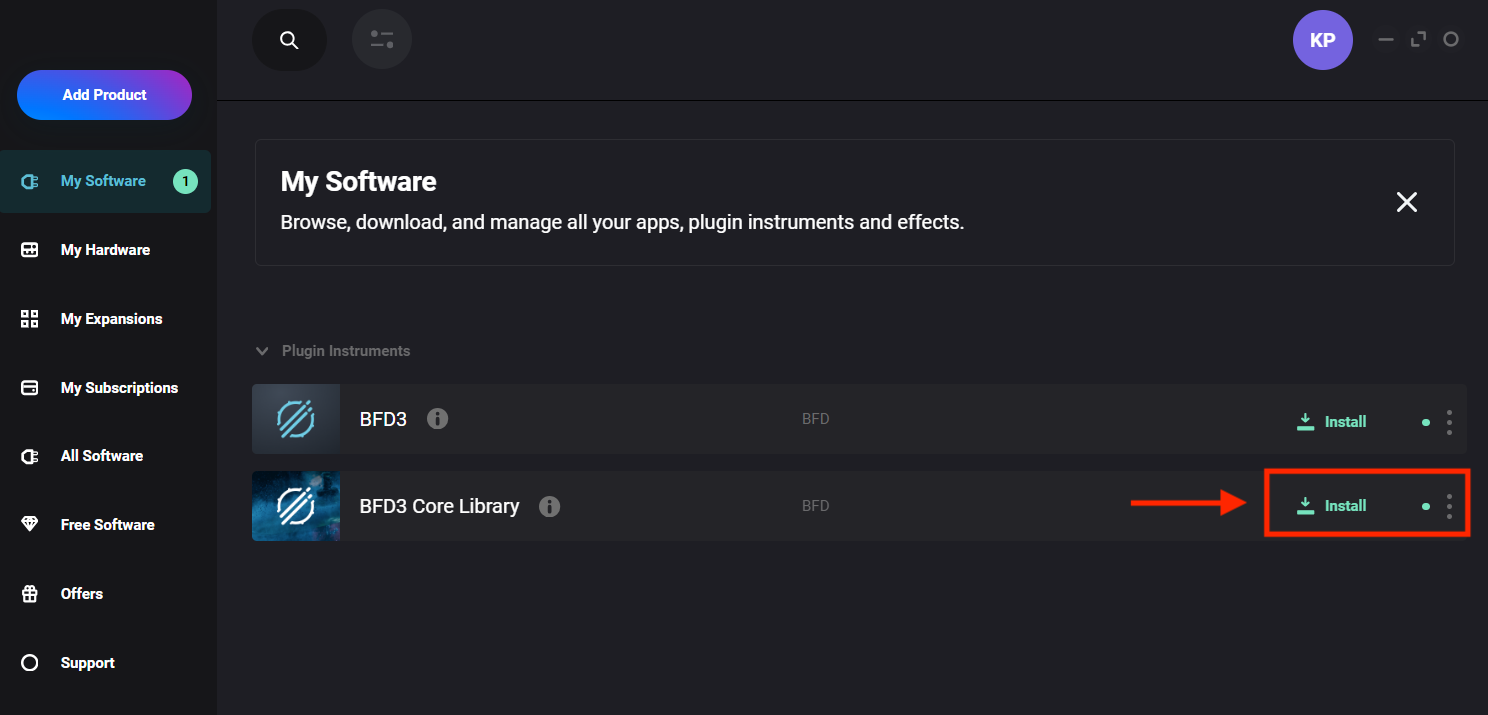Open more options for BFD3 Core Library
Image resolution: width=1488 pixels, height=715 pixels.
1449,506
